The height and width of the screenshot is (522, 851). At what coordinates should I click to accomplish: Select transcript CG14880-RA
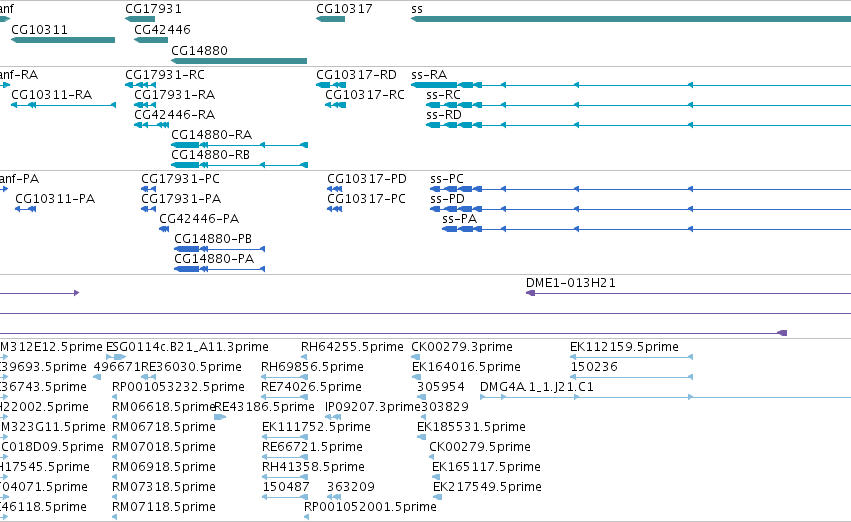point(239,145)
